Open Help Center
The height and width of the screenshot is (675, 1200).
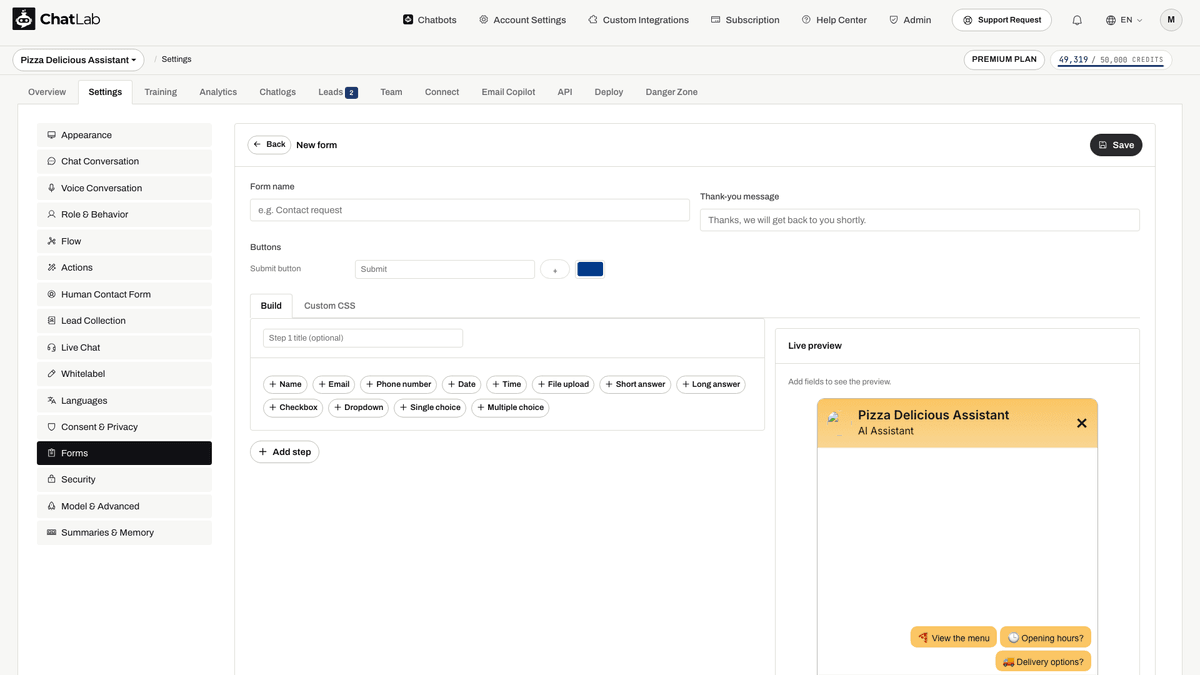click(x=834, y=20)
